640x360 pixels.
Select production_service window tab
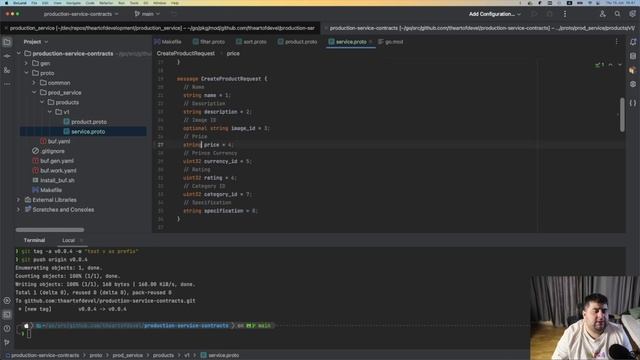point(160,28)
